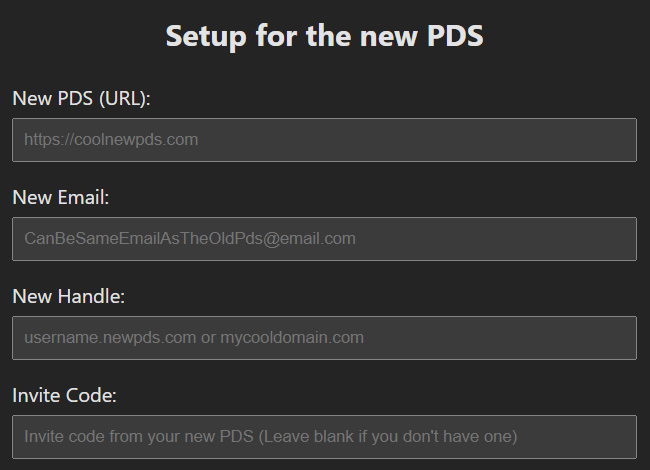Click the "New PDS (URL):" label
Screen dimensions: 650x470
[x=81, y=98]
